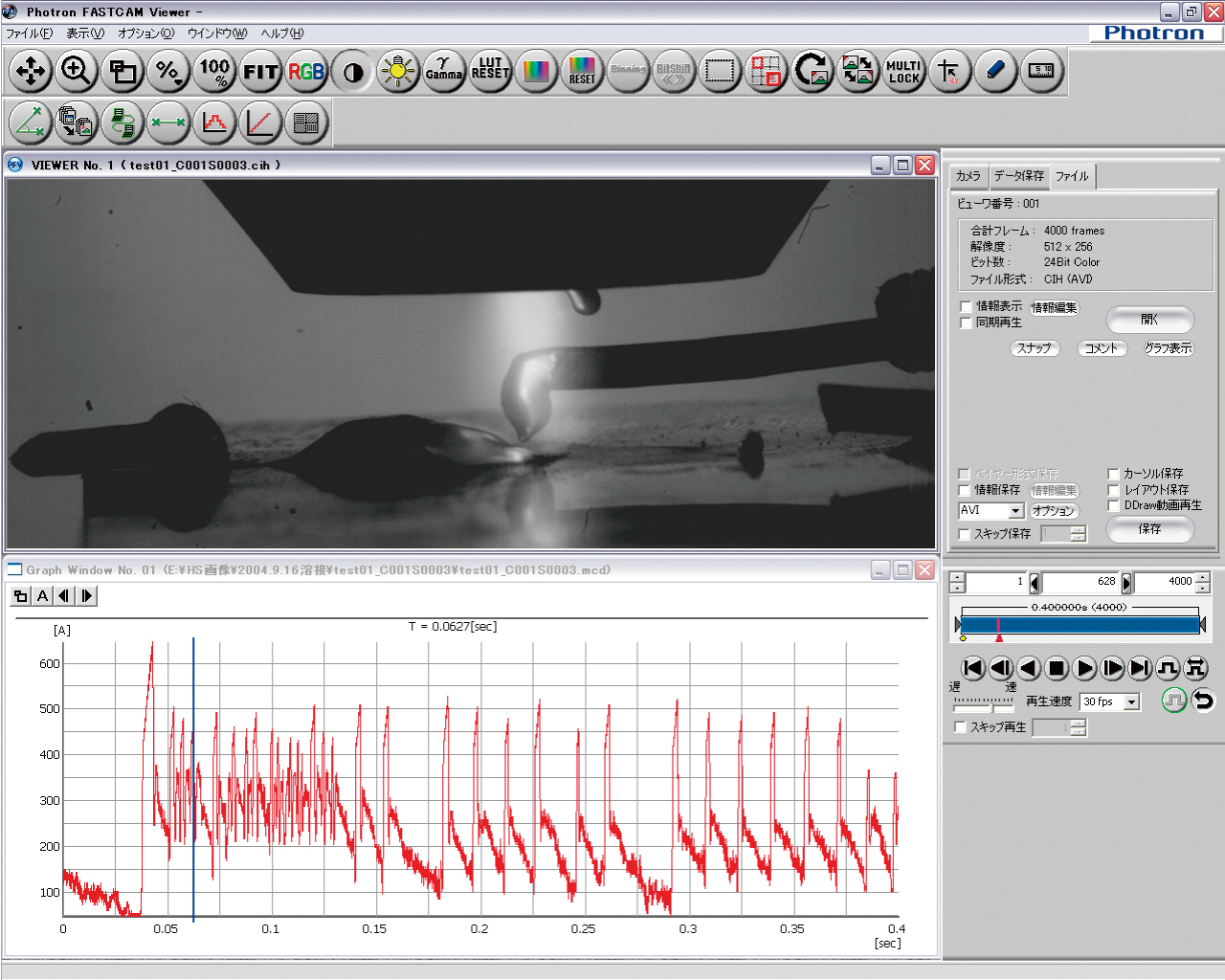Tick the カーソル保存 checkbox

(1113, 474)
